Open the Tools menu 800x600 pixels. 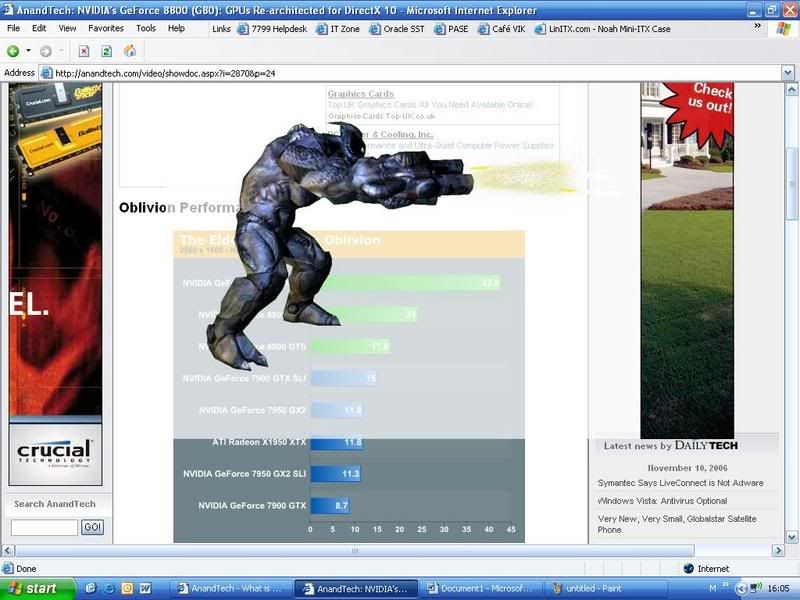pos(146,29)
